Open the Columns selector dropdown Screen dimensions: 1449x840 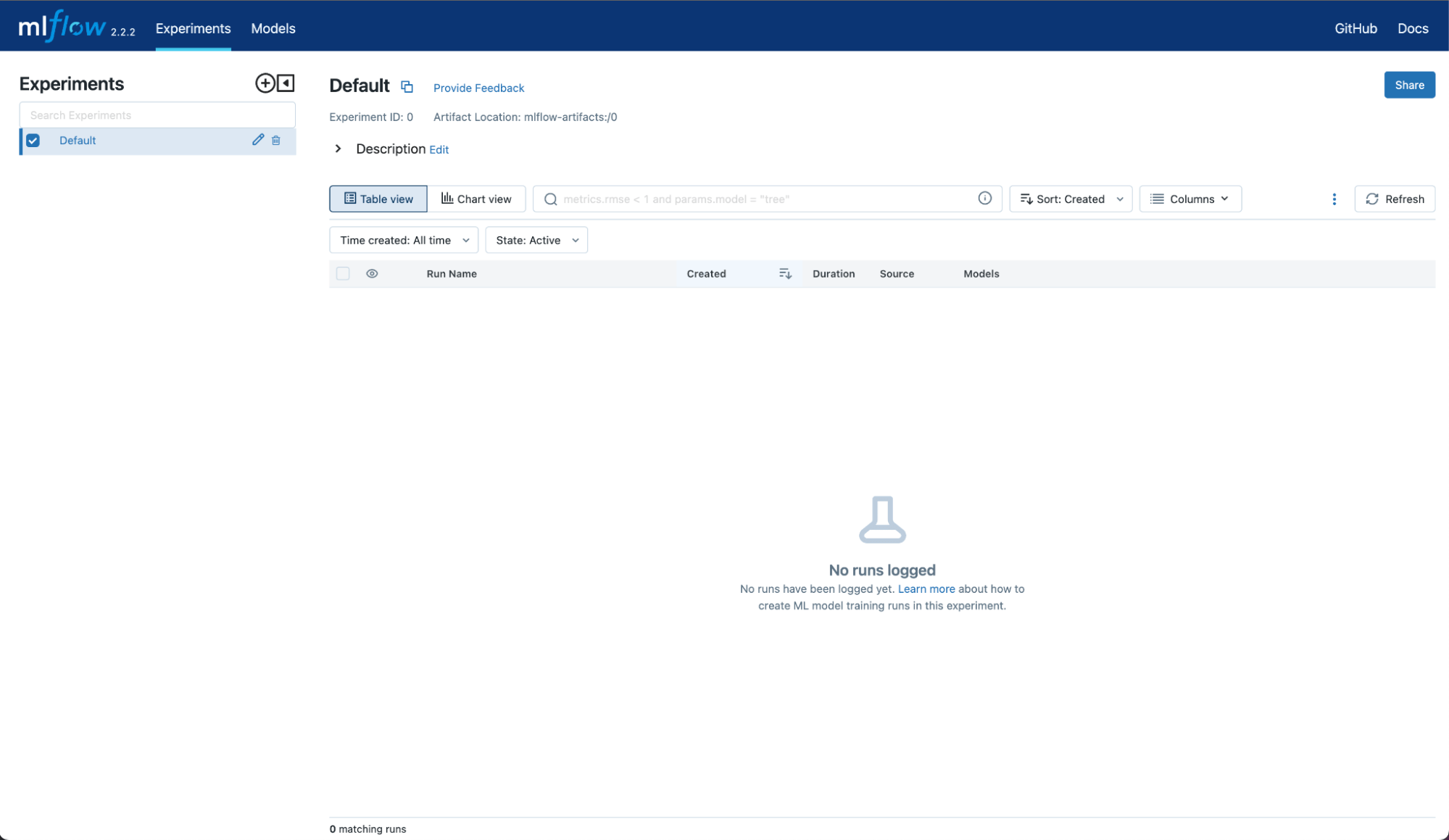pyautogui.click(x=1189, y=199)
